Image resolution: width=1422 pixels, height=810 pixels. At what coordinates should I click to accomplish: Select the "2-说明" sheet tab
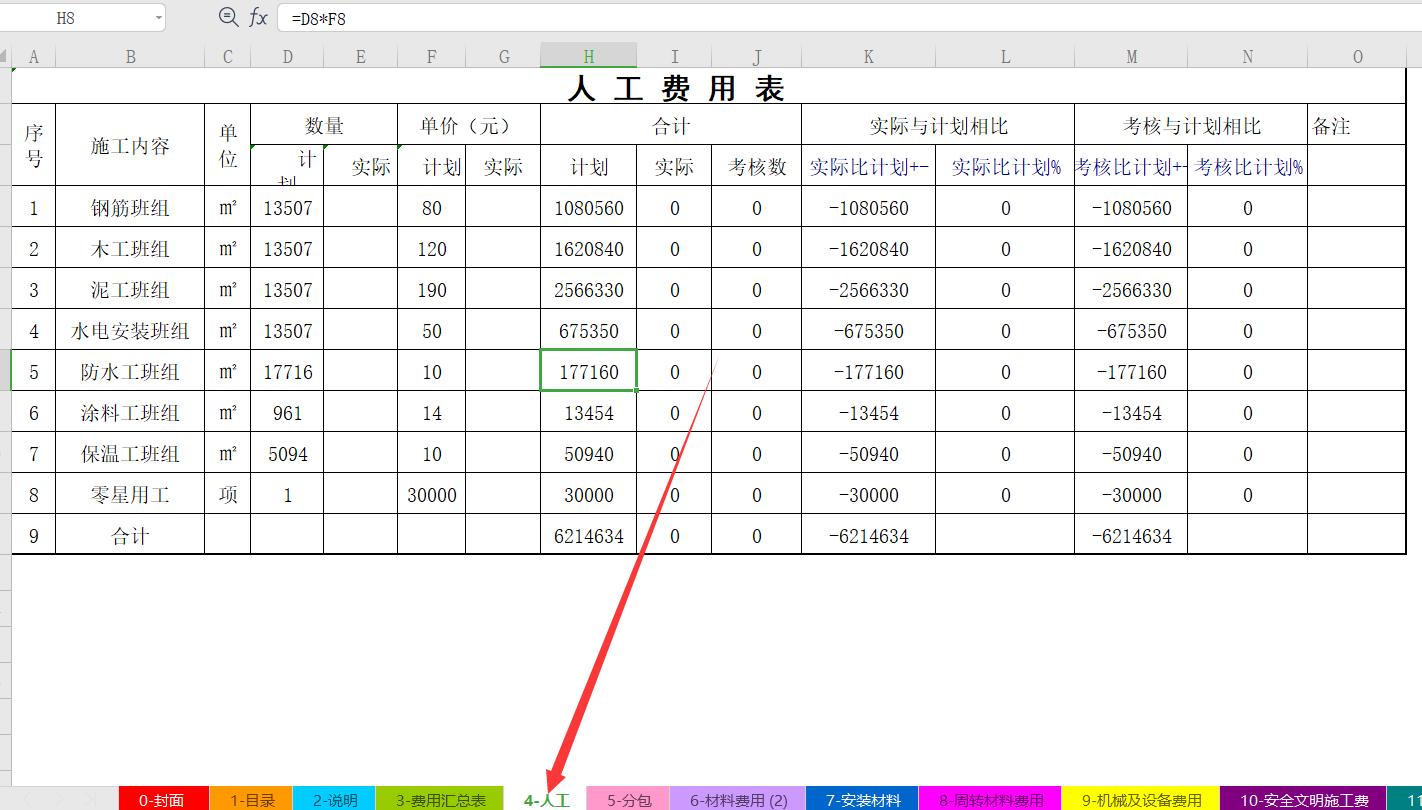(x=330, y=799)
